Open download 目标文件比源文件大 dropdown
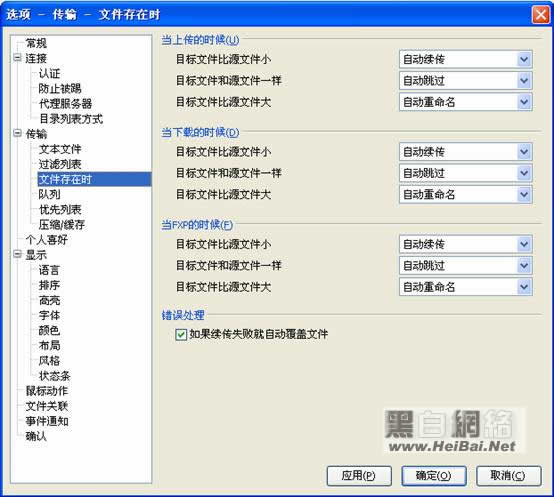The image size is (554, 497). 466,195
